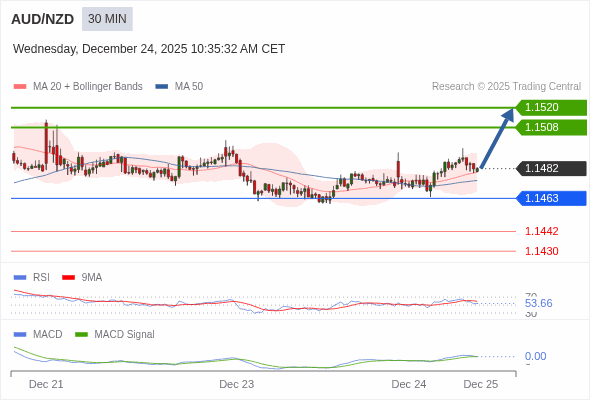Click the Dec 24 date axis label

(409, 384)
